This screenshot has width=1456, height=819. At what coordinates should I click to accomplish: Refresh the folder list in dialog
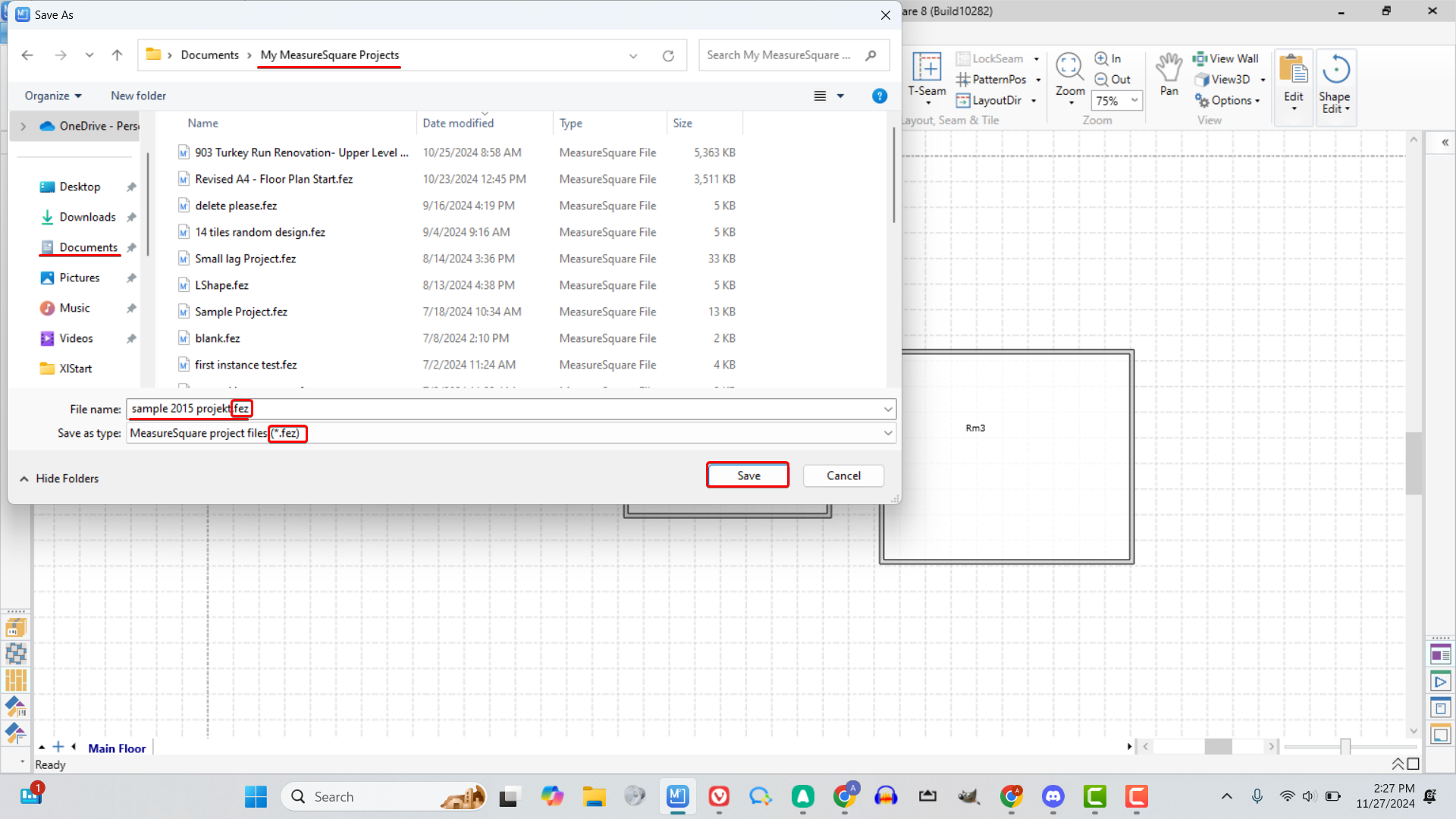668,55
